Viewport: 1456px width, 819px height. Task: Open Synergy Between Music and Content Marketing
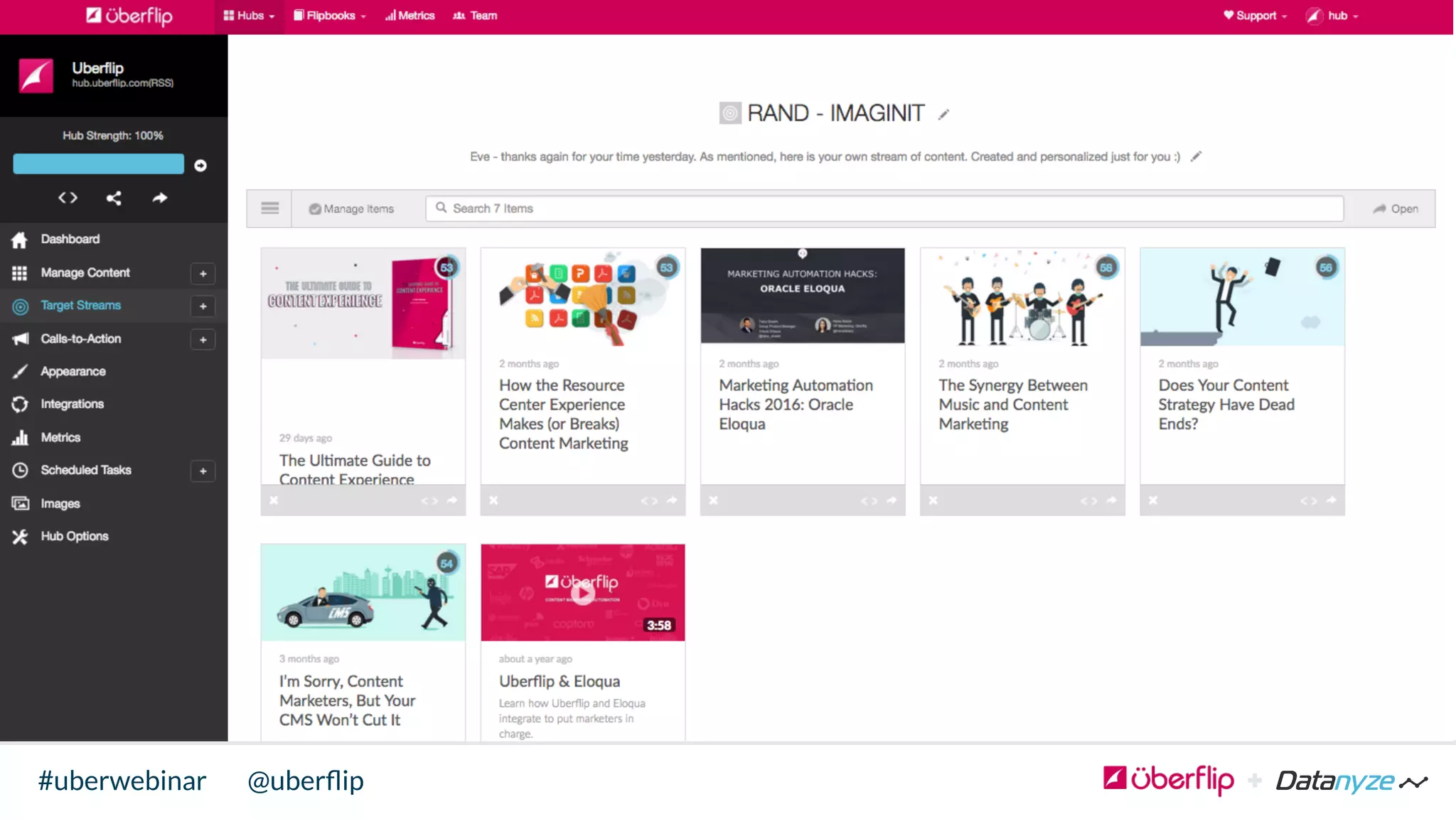pos(1013,405)
